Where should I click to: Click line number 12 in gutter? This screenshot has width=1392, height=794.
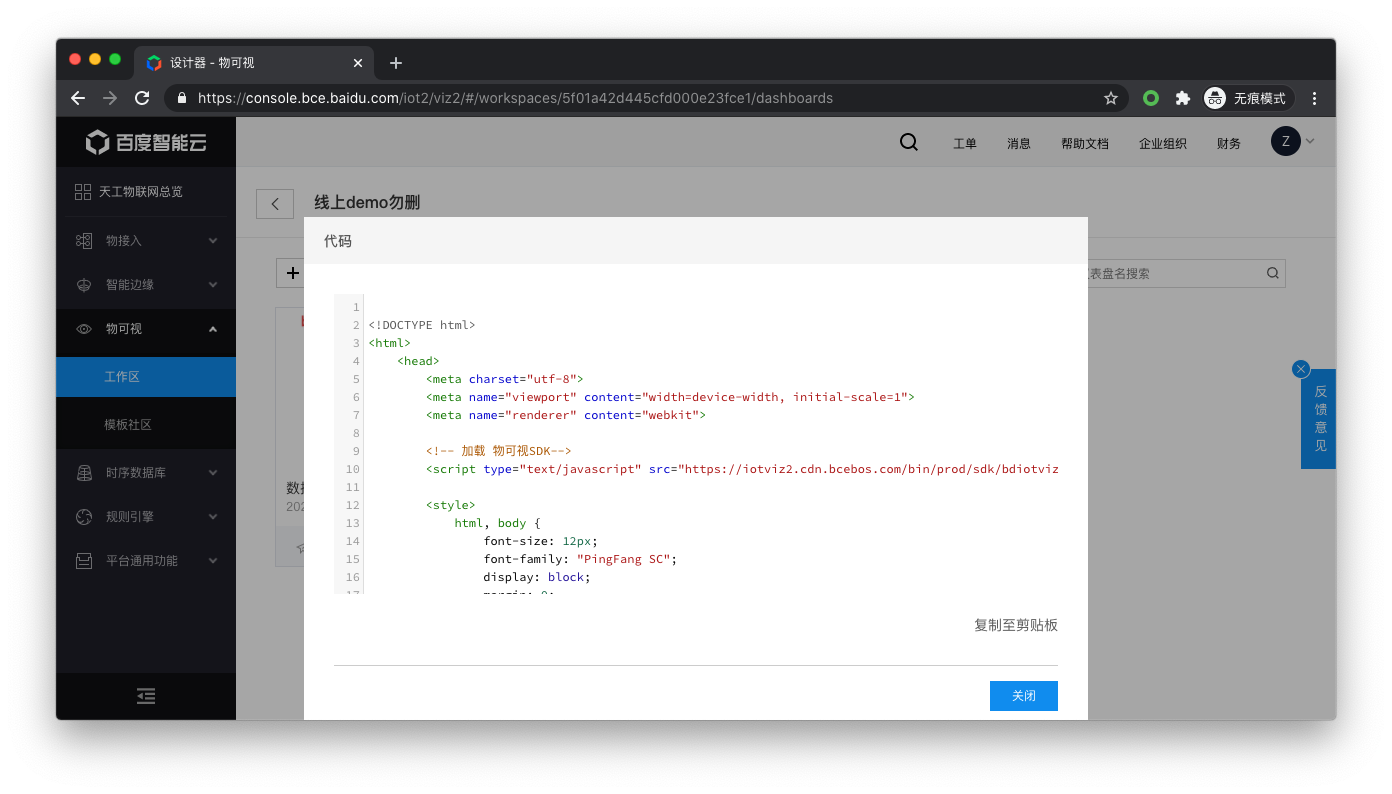353,505
